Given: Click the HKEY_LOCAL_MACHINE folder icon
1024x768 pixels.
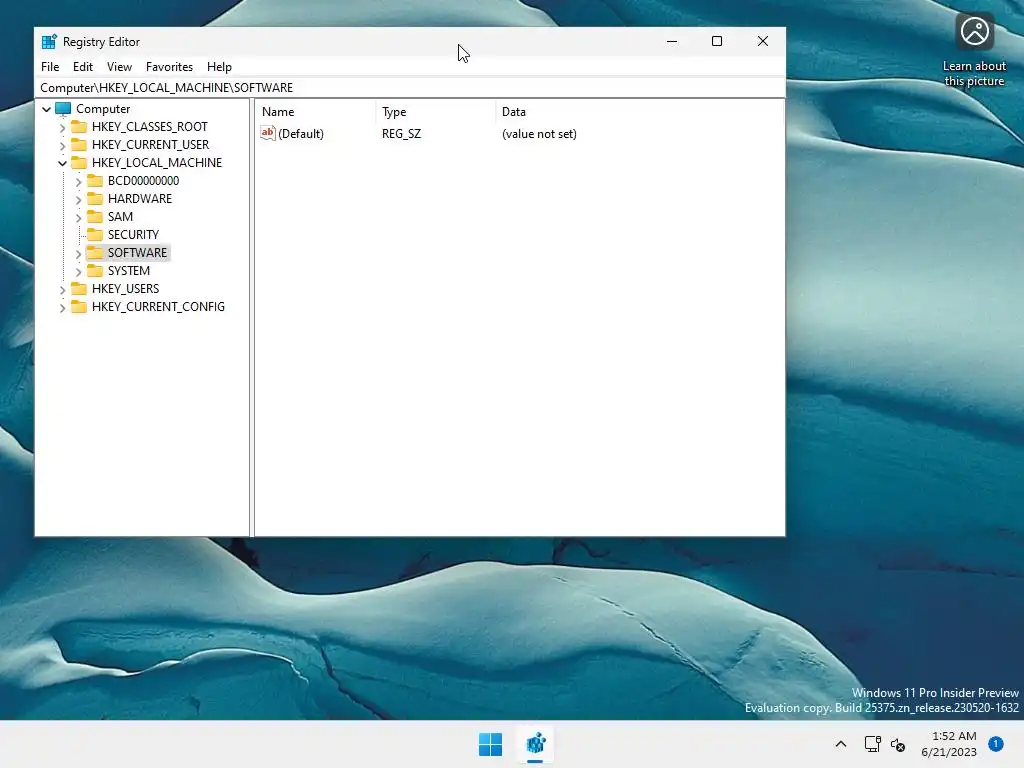Looking at the screenshot, I should coord(79,163).
